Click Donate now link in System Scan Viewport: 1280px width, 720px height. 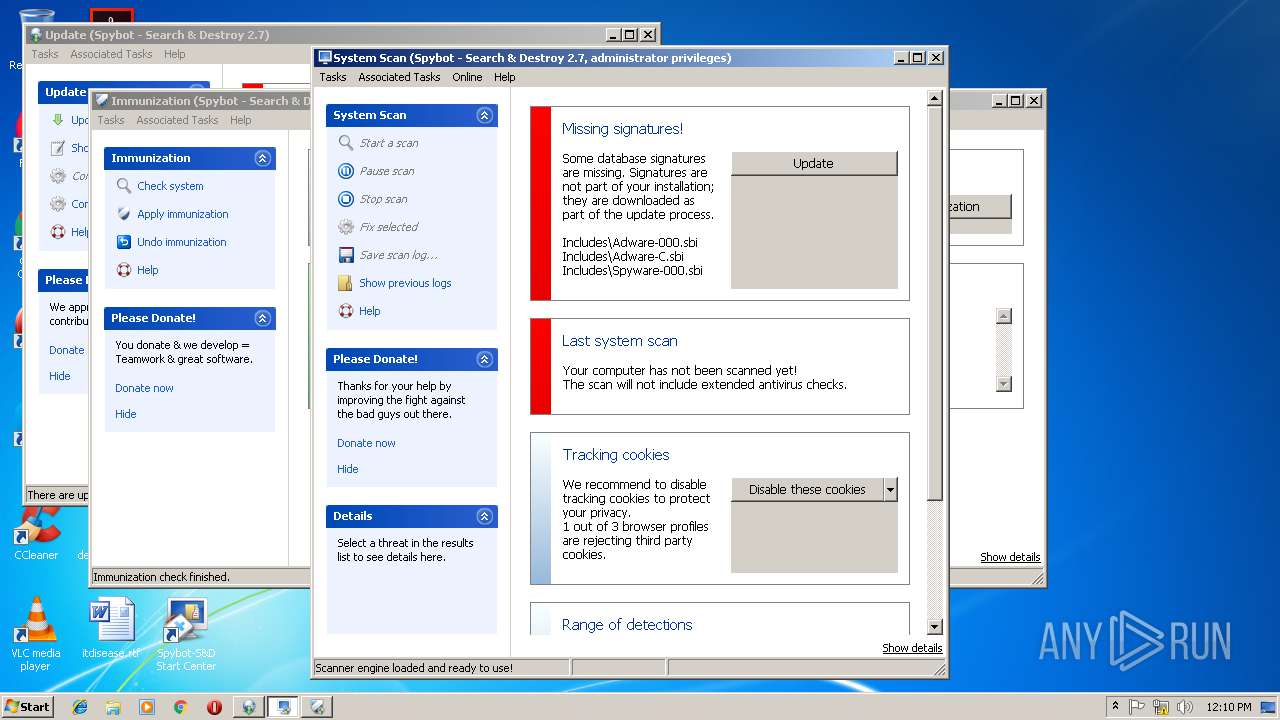point(366,443)
